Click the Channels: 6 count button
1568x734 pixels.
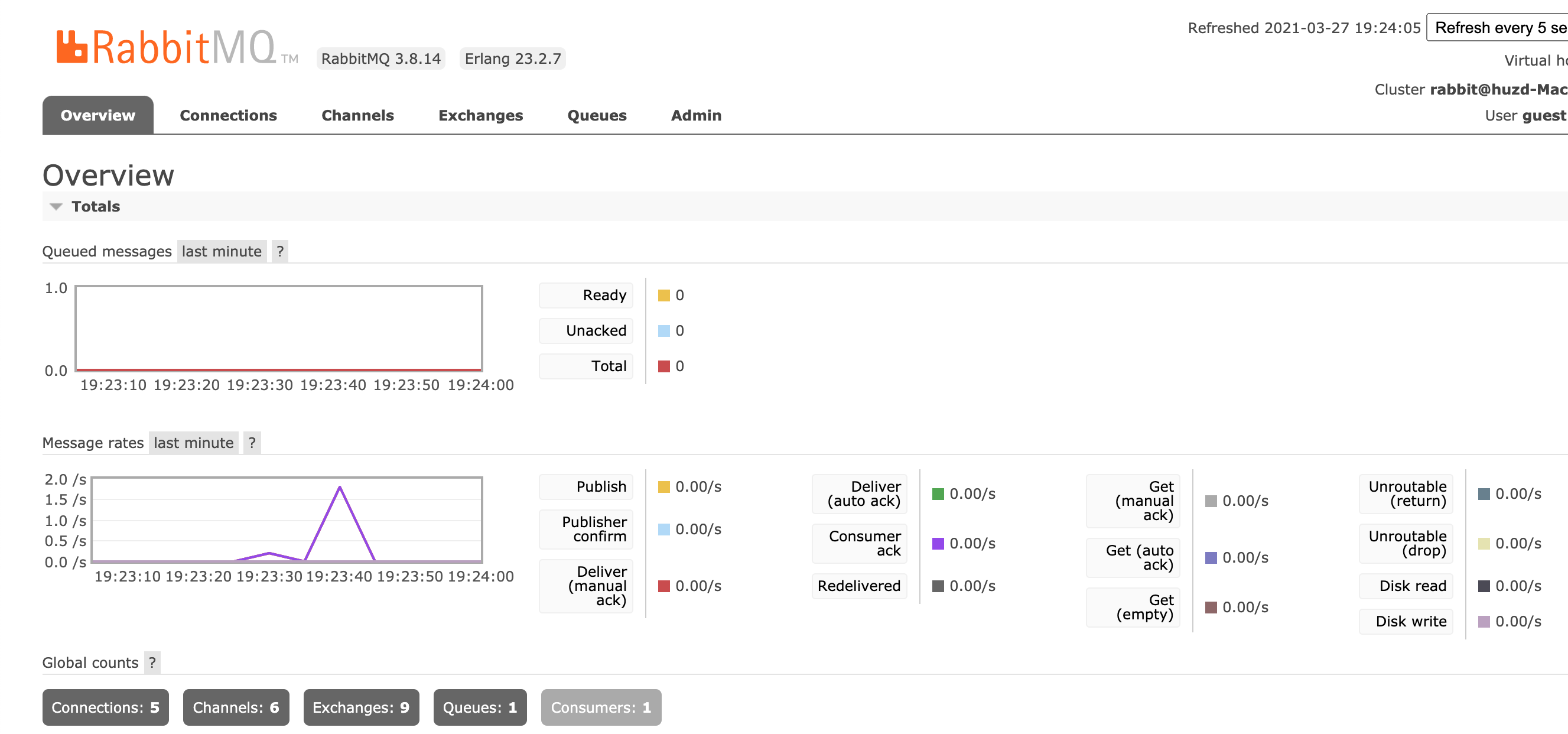tap(236, 707)
